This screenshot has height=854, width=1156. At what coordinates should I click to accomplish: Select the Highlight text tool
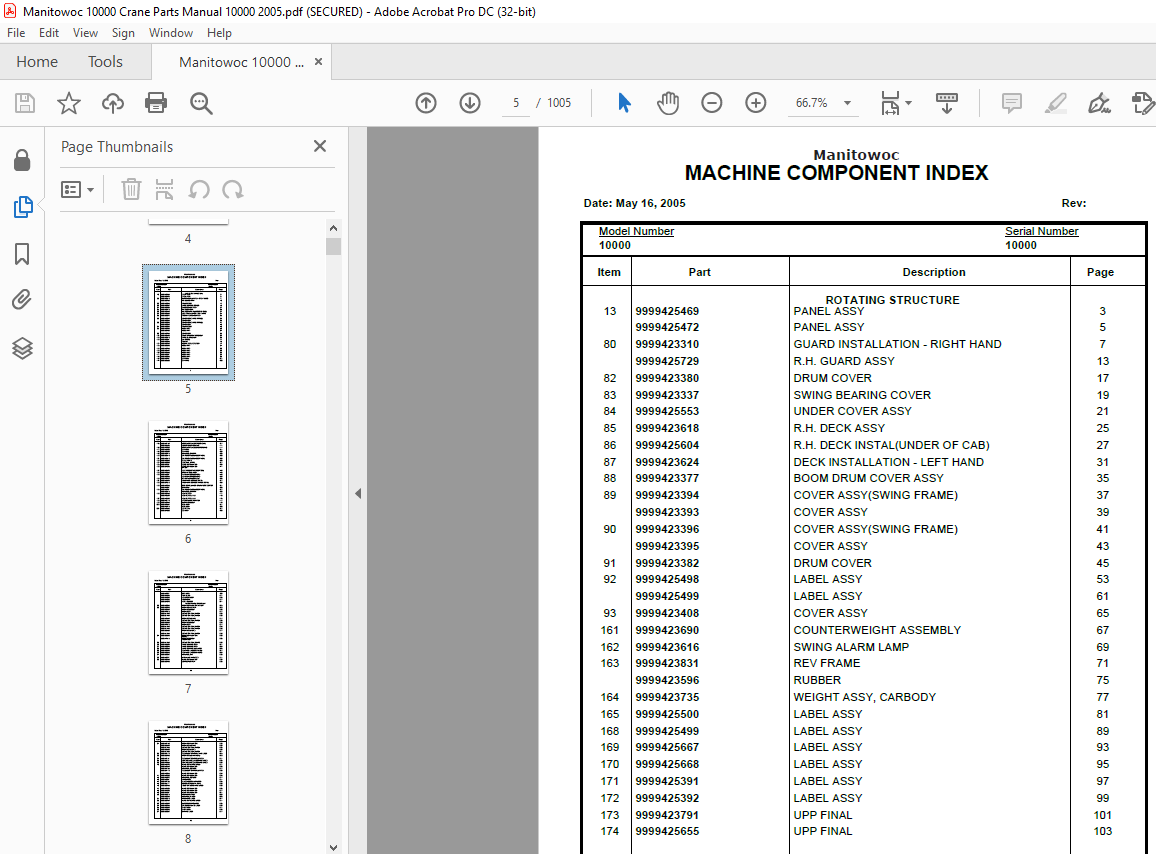click(1056, 103)
